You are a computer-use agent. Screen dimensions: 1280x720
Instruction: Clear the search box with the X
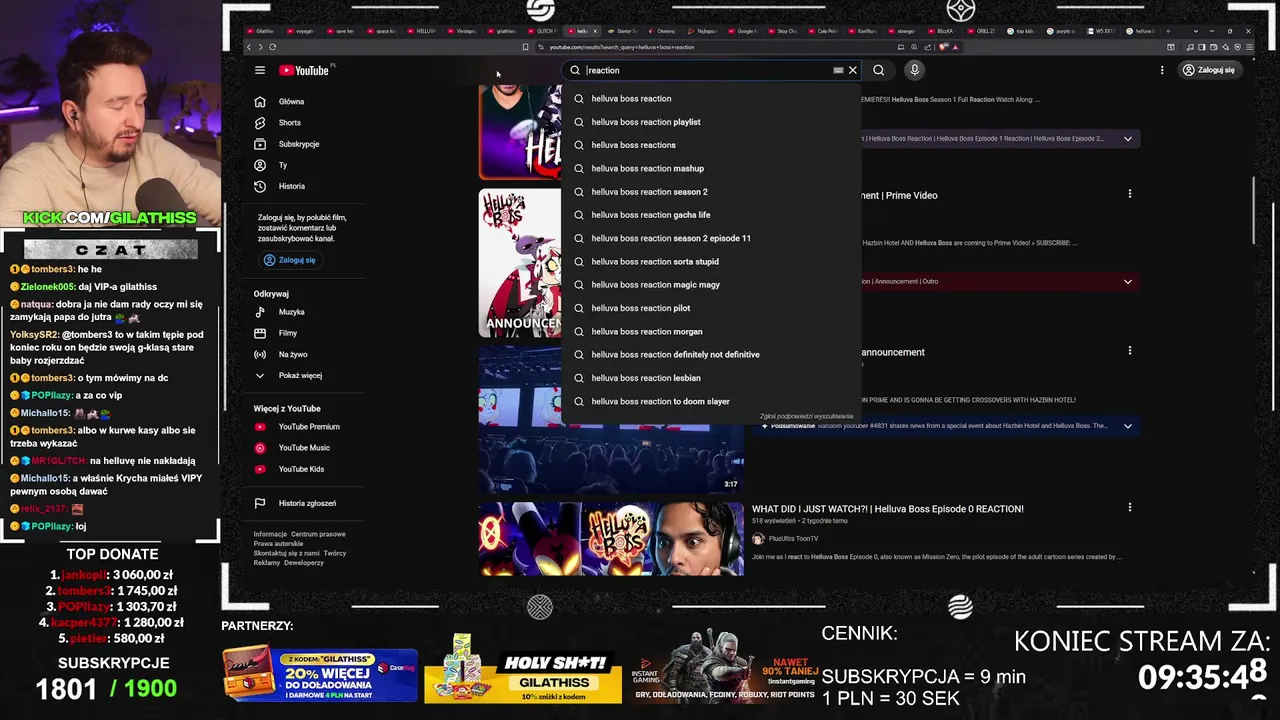coord(852,70)
